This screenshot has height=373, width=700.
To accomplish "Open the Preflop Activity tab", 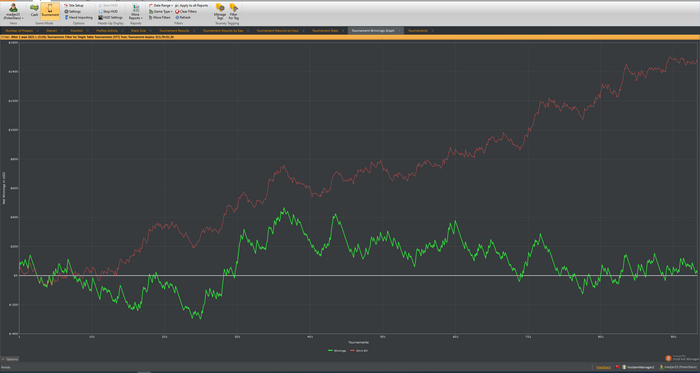I will click(107, 31).
